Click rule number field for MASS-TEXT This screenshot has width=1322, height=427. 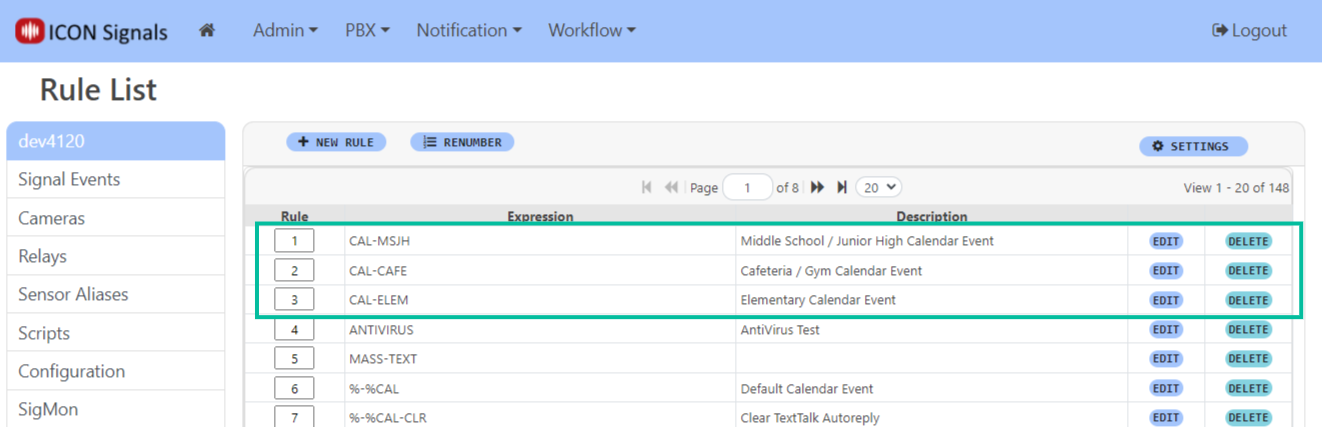[294, 358]
